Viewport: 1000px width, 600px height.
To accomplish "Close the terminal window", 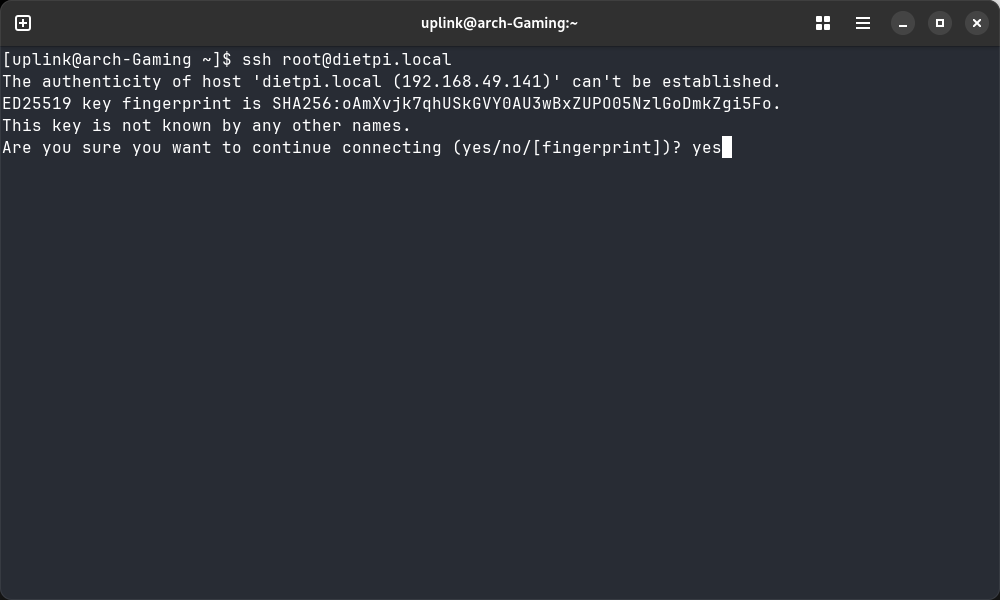I will pos(977,23).
